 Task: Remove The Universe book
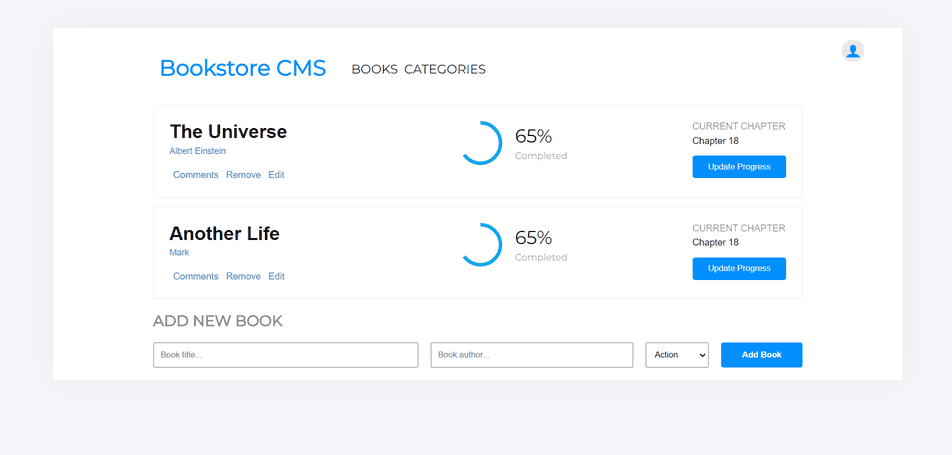pos(243,175)
